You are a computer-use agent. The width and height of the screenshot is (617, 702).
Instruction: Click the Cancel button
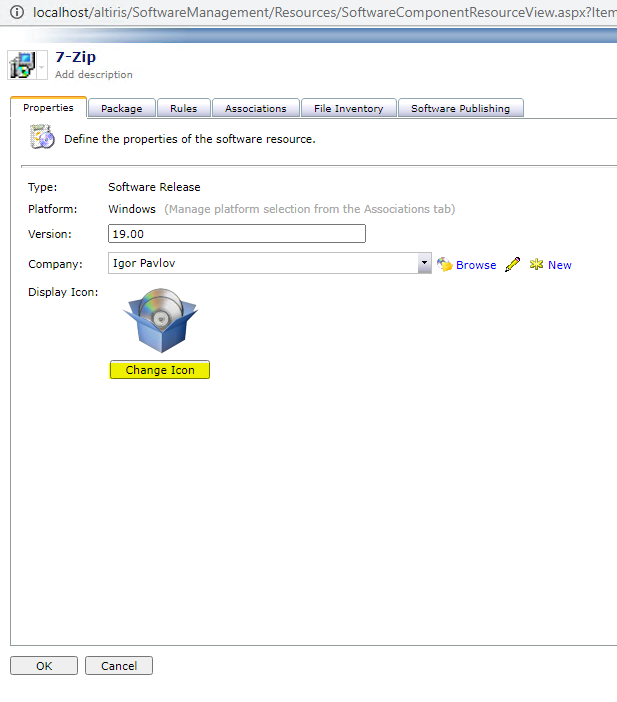tap(119, 666)
